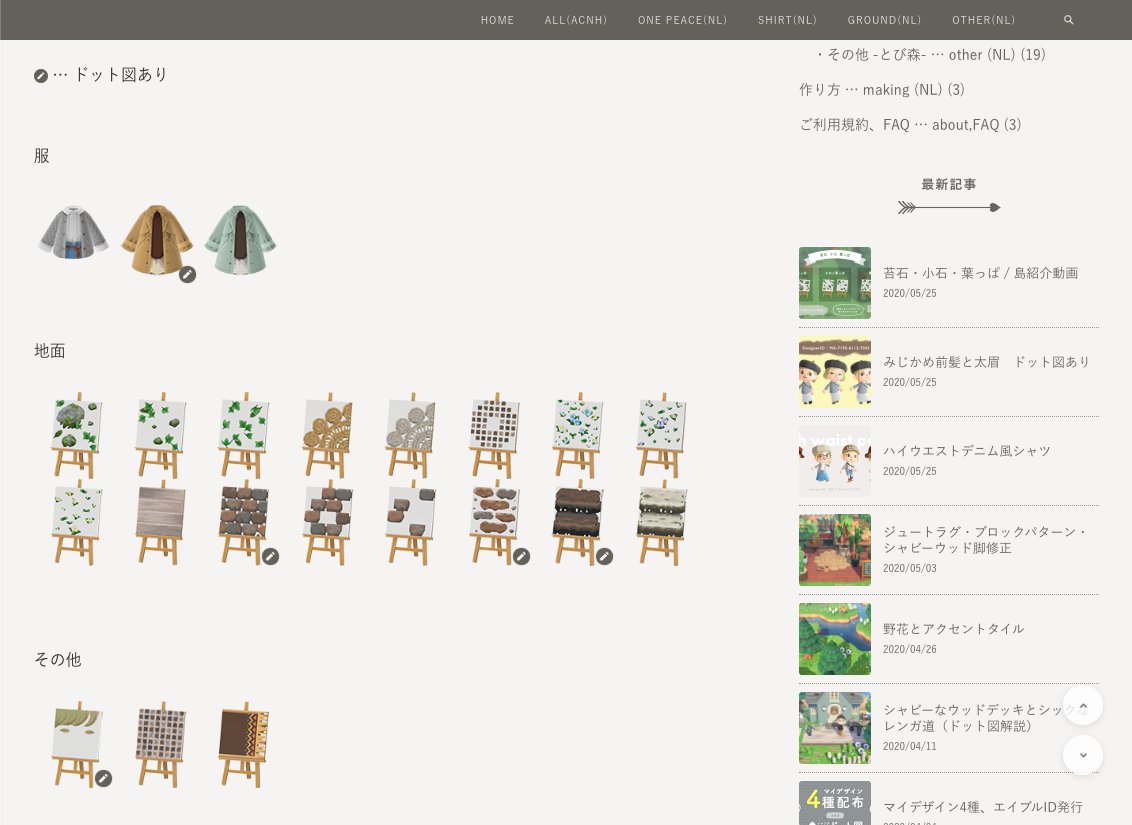
Task: Select the pale shabby wood deck design
Action: tap(661, 523)
